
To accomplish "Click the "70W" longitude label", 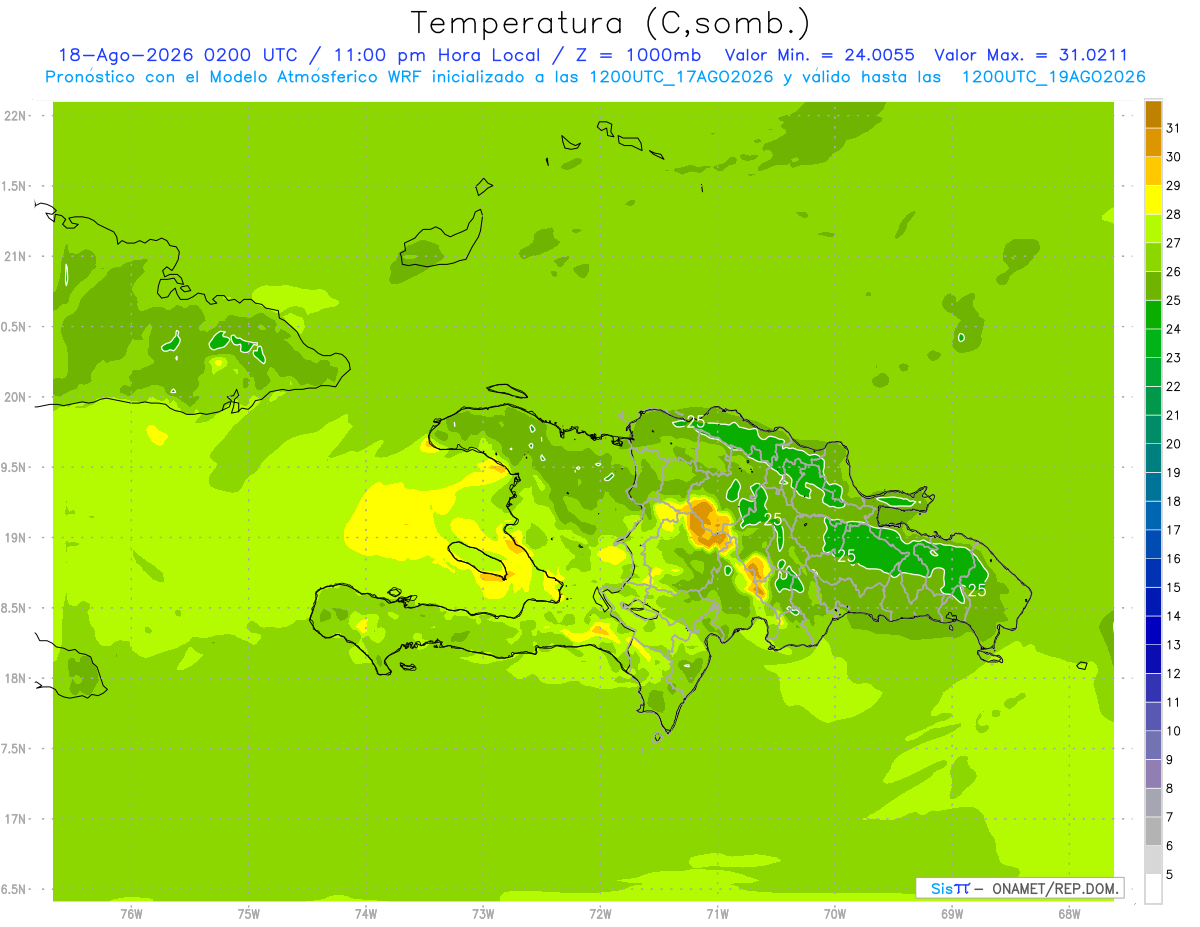I will [x=835, y=914].
